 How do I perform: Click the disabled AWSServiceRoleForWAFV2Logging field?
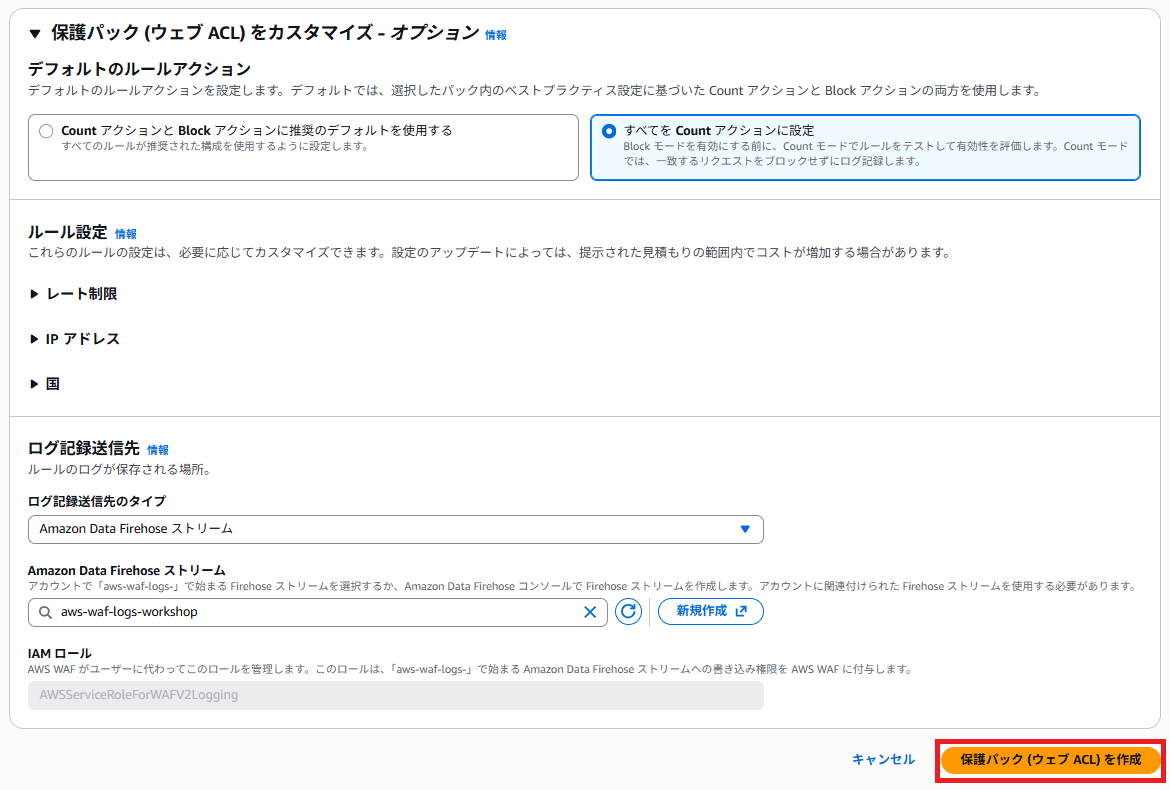[x=395, y=695]
